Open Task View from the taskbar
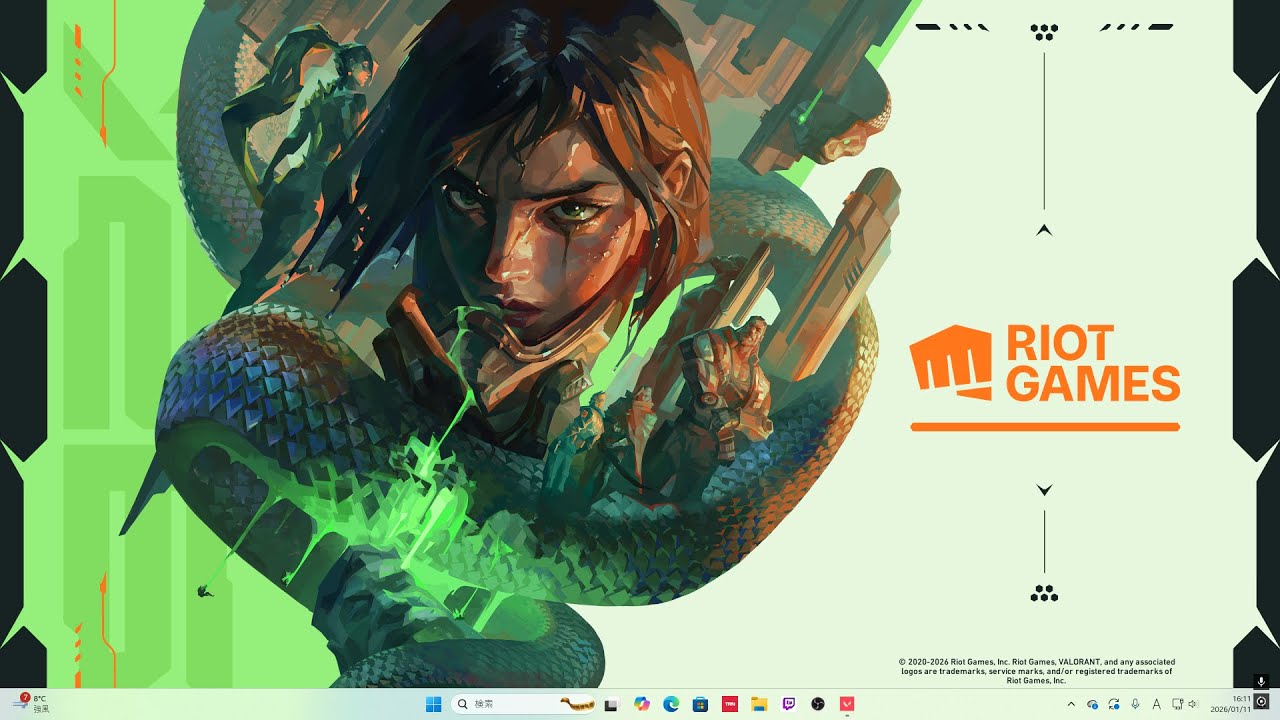This screenshot has height=720, width=1280. point(612,704)
